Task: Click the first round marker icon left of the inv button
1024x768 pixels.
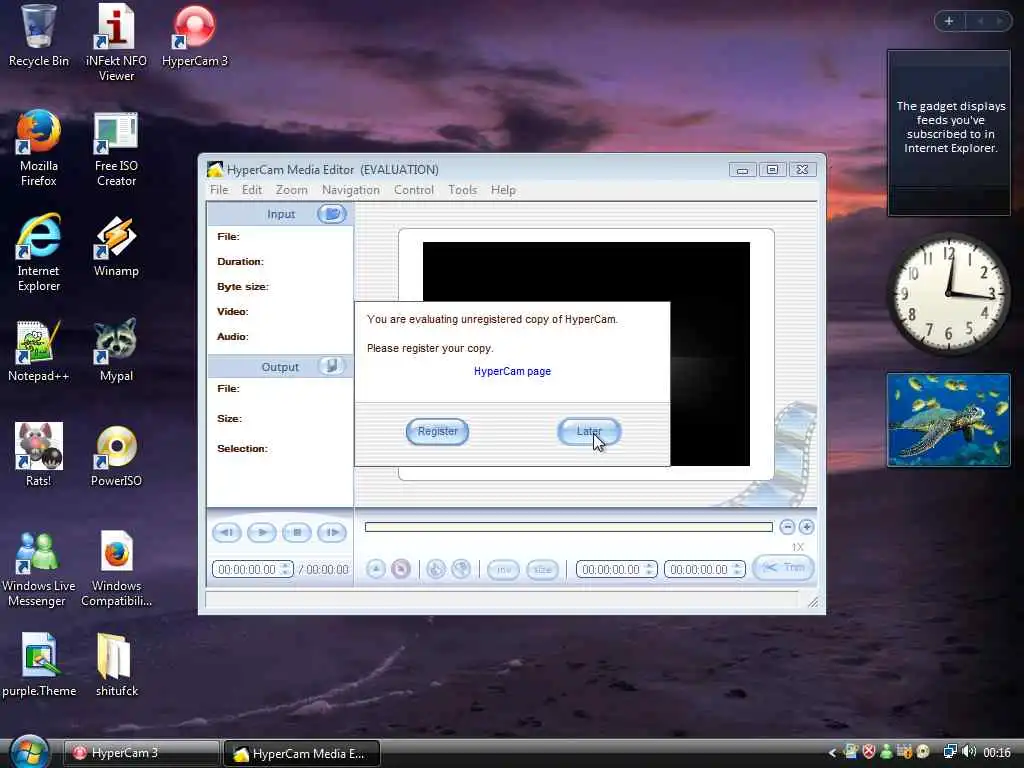Action: pos(436,569)
